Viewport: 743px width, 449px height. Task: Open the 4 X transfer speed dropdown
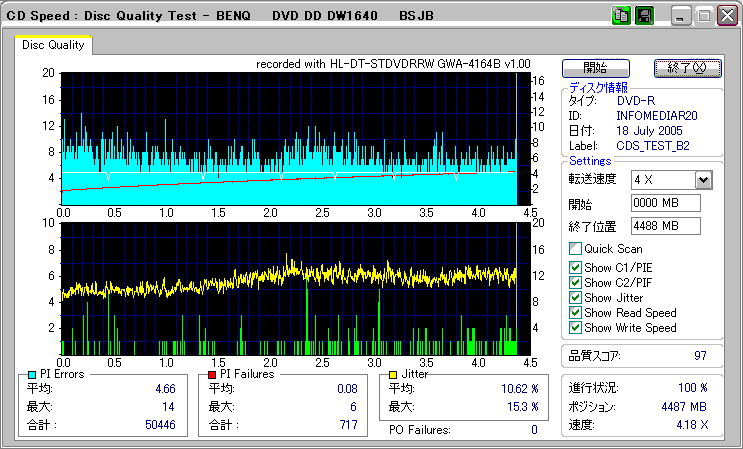tap(703, 180)
